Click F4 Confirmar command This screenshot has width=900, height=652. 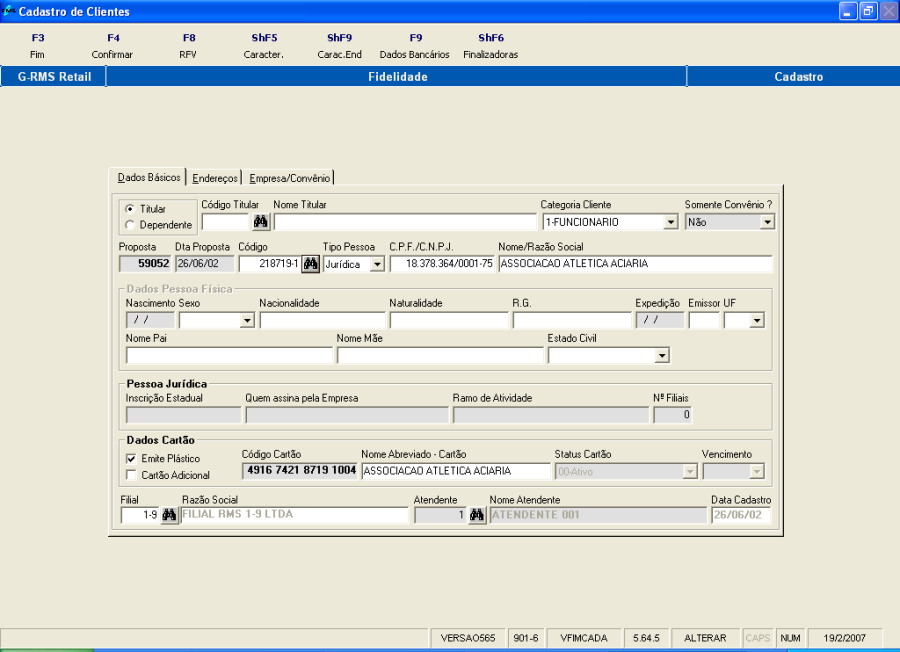coord(112,46)
